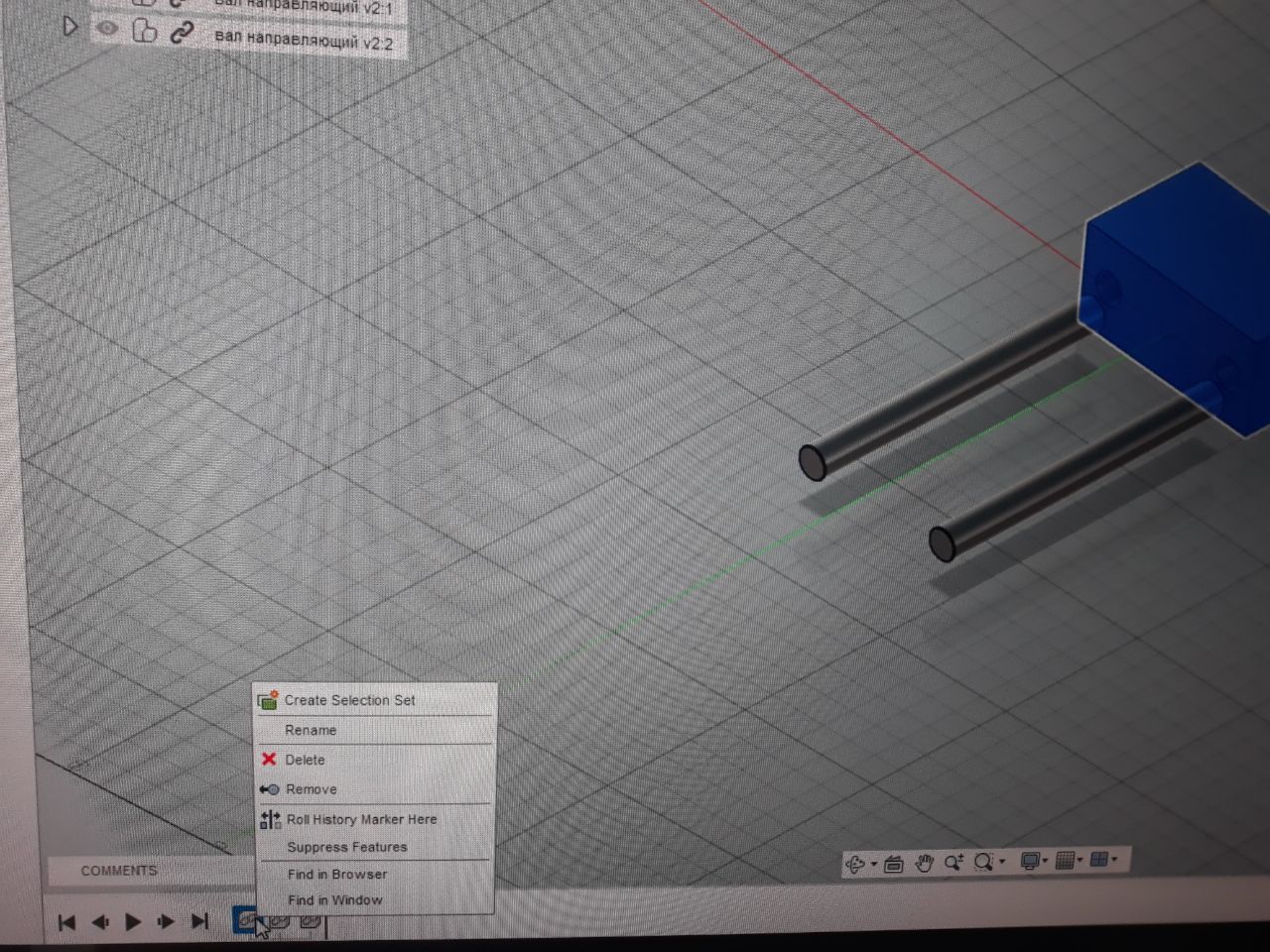Open the Viewports dropdown arrow
The image size is (1270, 952).
coord(1114,859)
